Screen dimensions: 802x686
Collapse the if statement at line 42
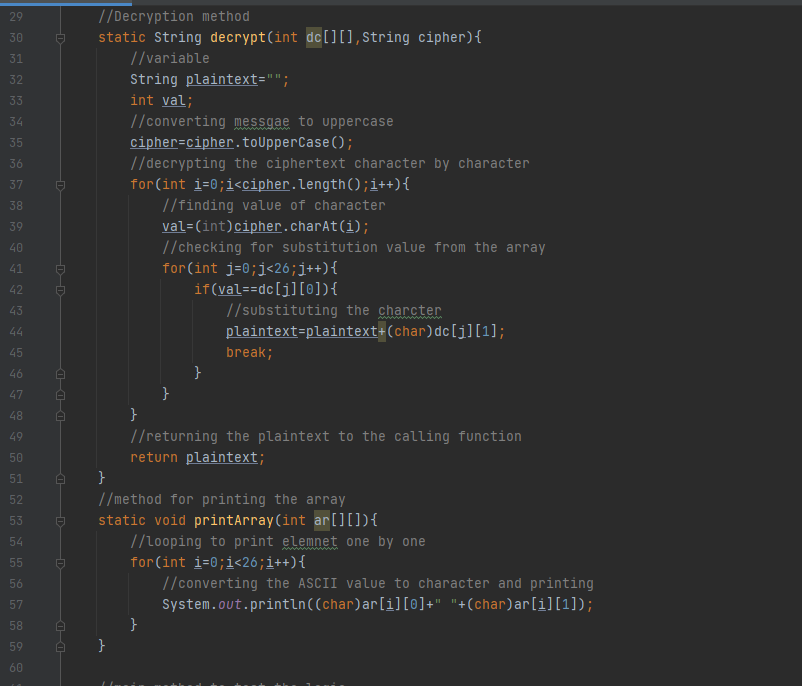tap(60, 289)
